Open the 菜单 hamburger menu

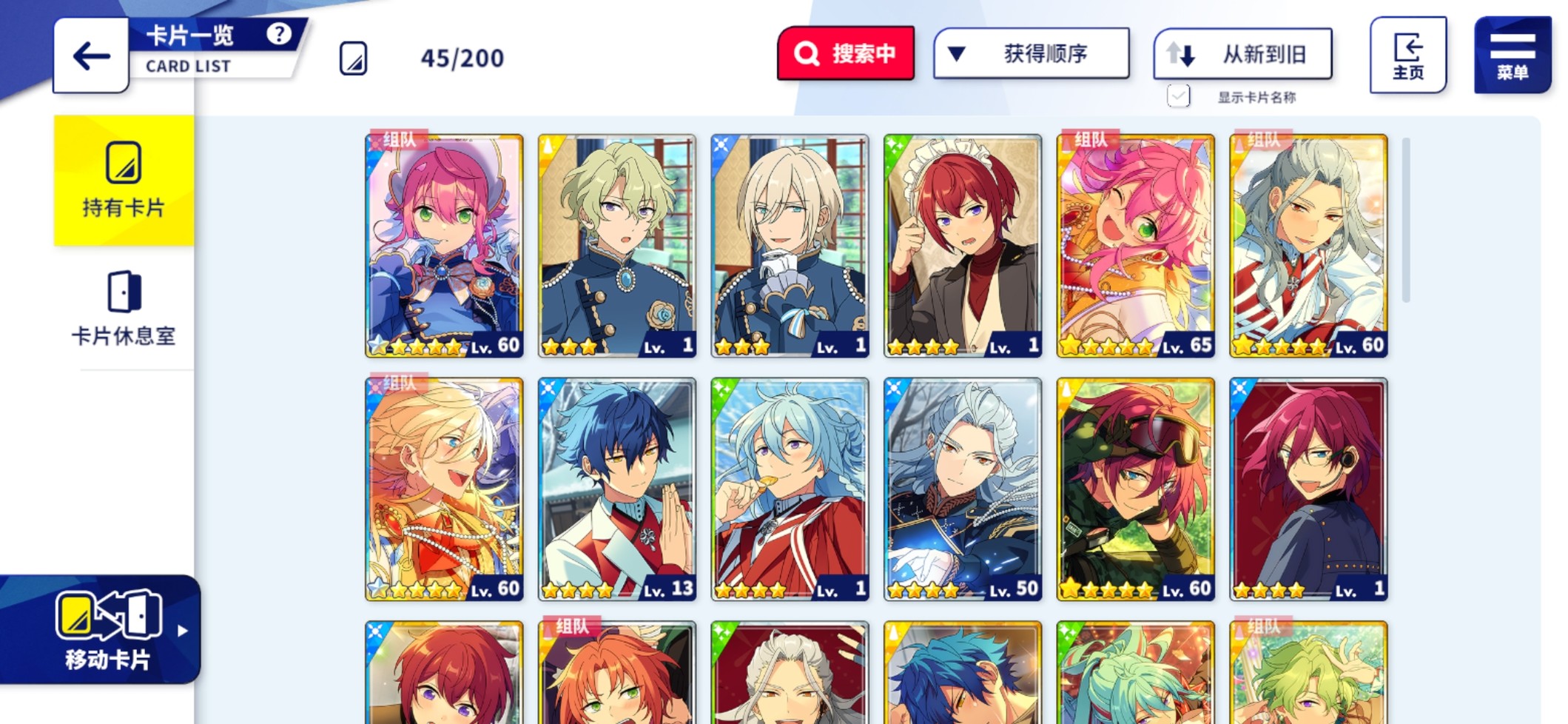click(1513, 56)
